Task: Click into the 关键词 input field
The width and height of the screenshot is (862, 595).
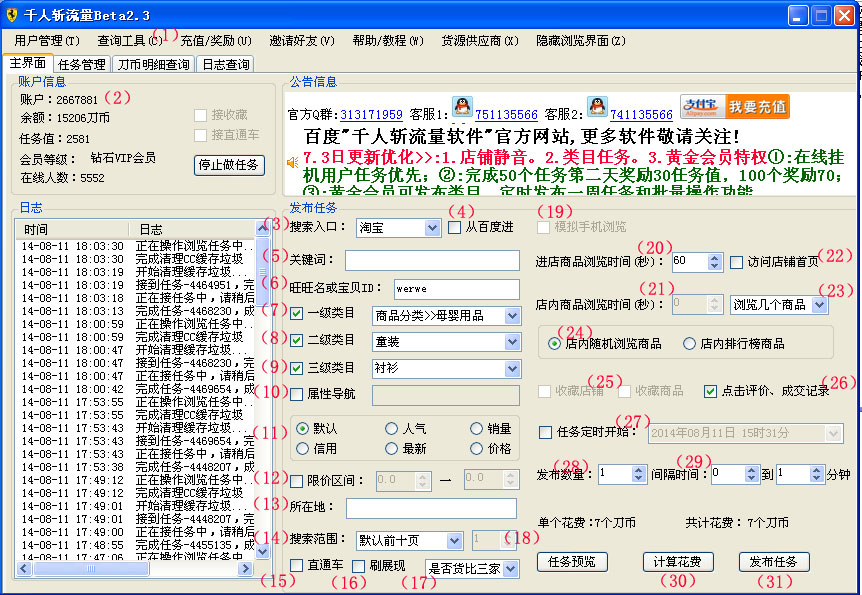Action: [432, 260]
